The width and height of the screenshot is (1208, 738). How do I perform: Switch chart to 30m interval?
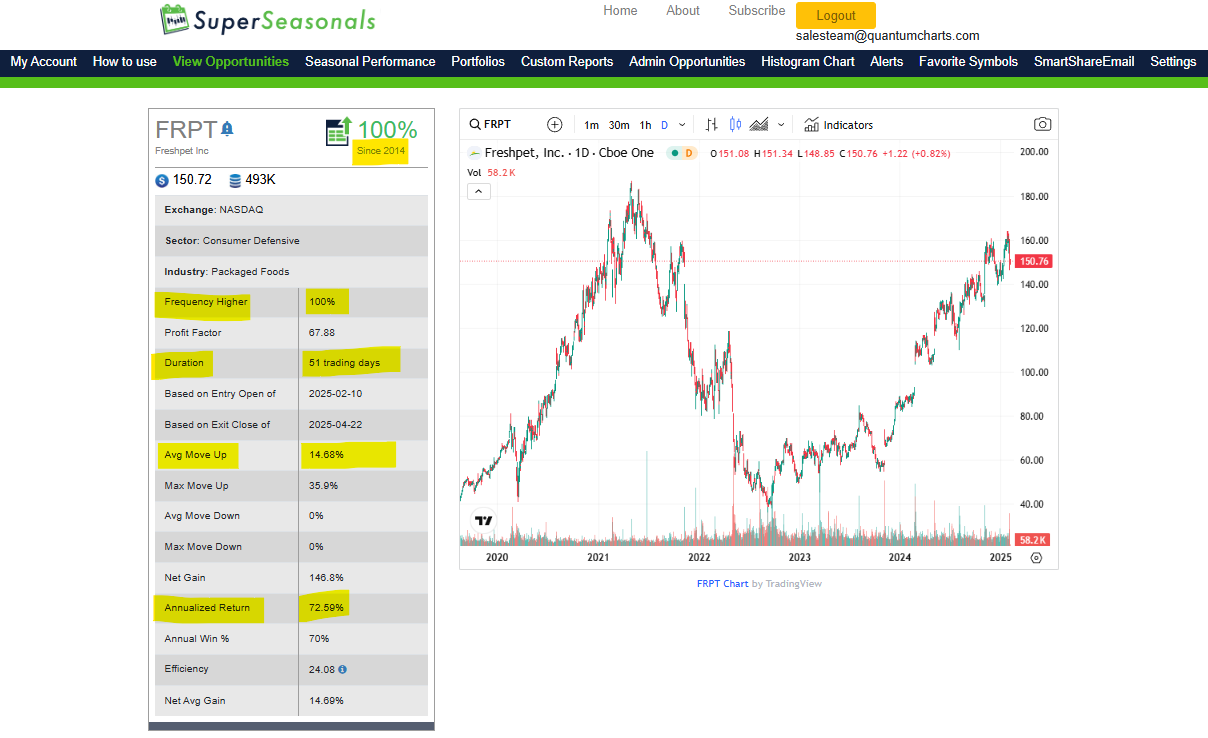tap(619, 125)
